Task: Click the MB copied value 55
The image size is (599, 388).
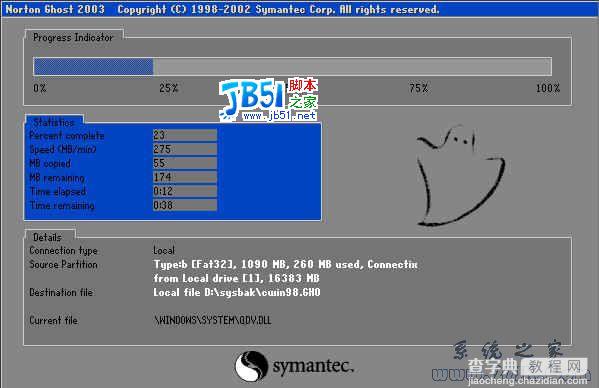Action: (x=185, y=163)
